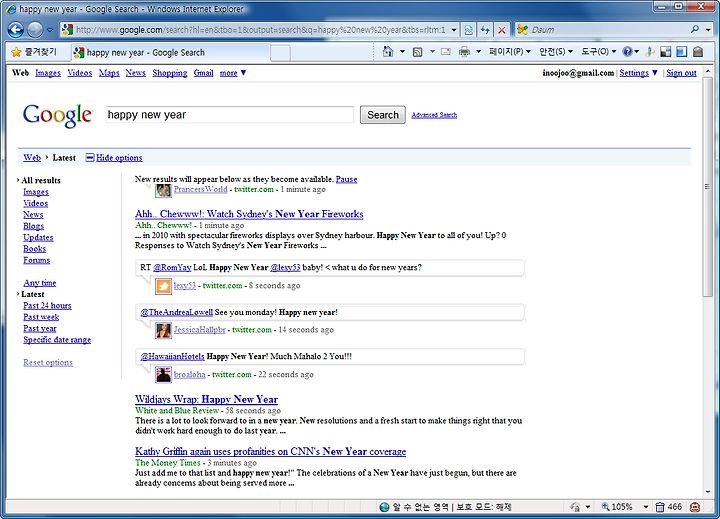Click the Print toolbar icon
Image resolution: width=720 pixels, height=519 pixels.
pyautogui.click(x=464, y=52)
